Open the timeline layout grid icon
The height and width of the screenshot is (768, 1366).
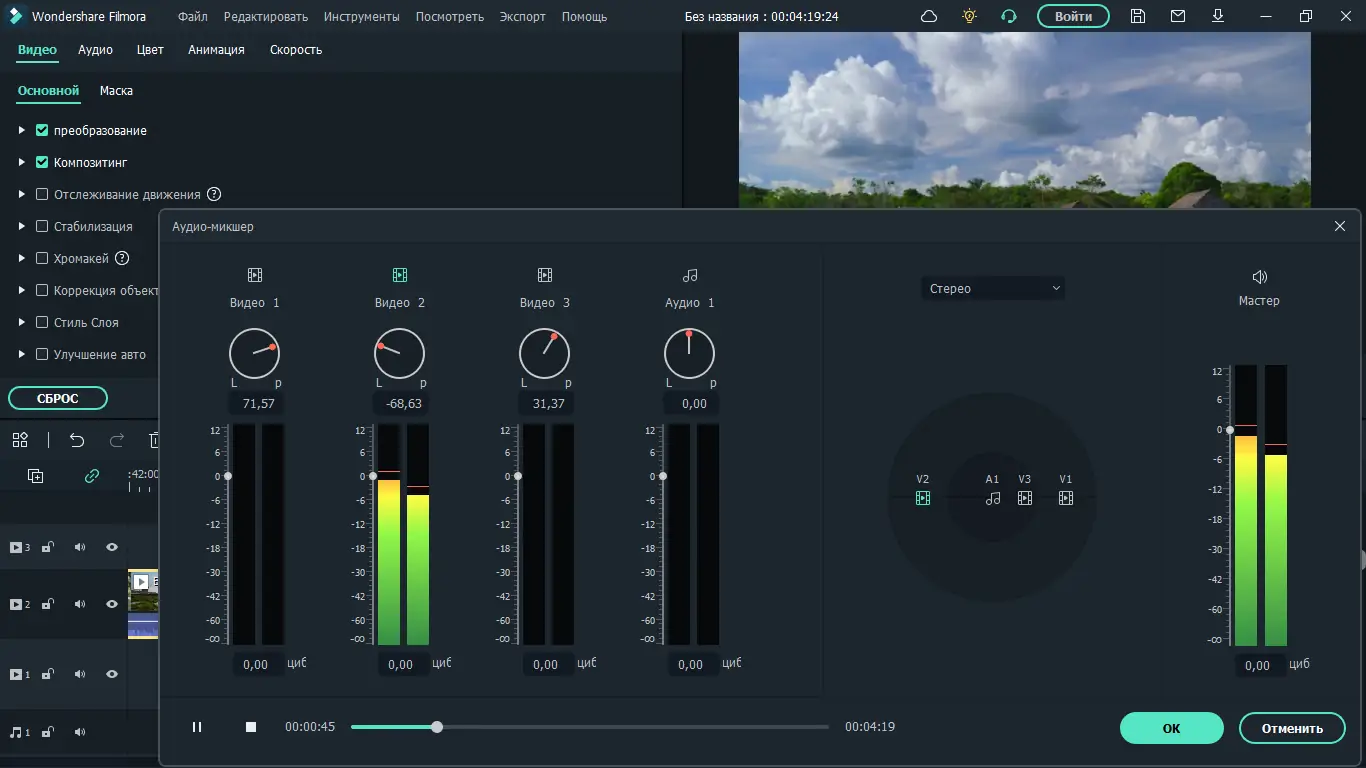[x=20, y=440]
